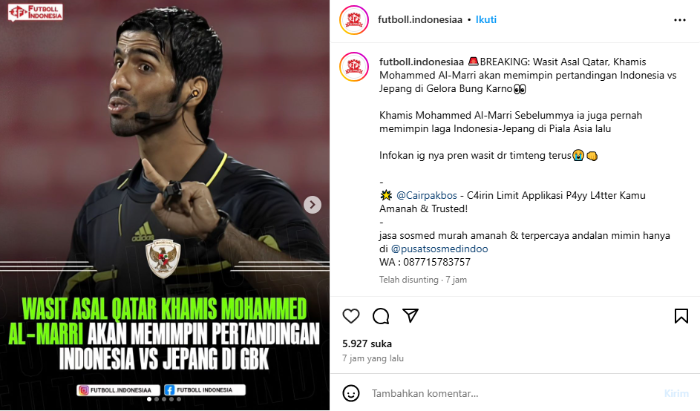The width and height of the screenshot is (700, 411).
Task: Follow account via Ikuti button
Action: coord(486,20)
